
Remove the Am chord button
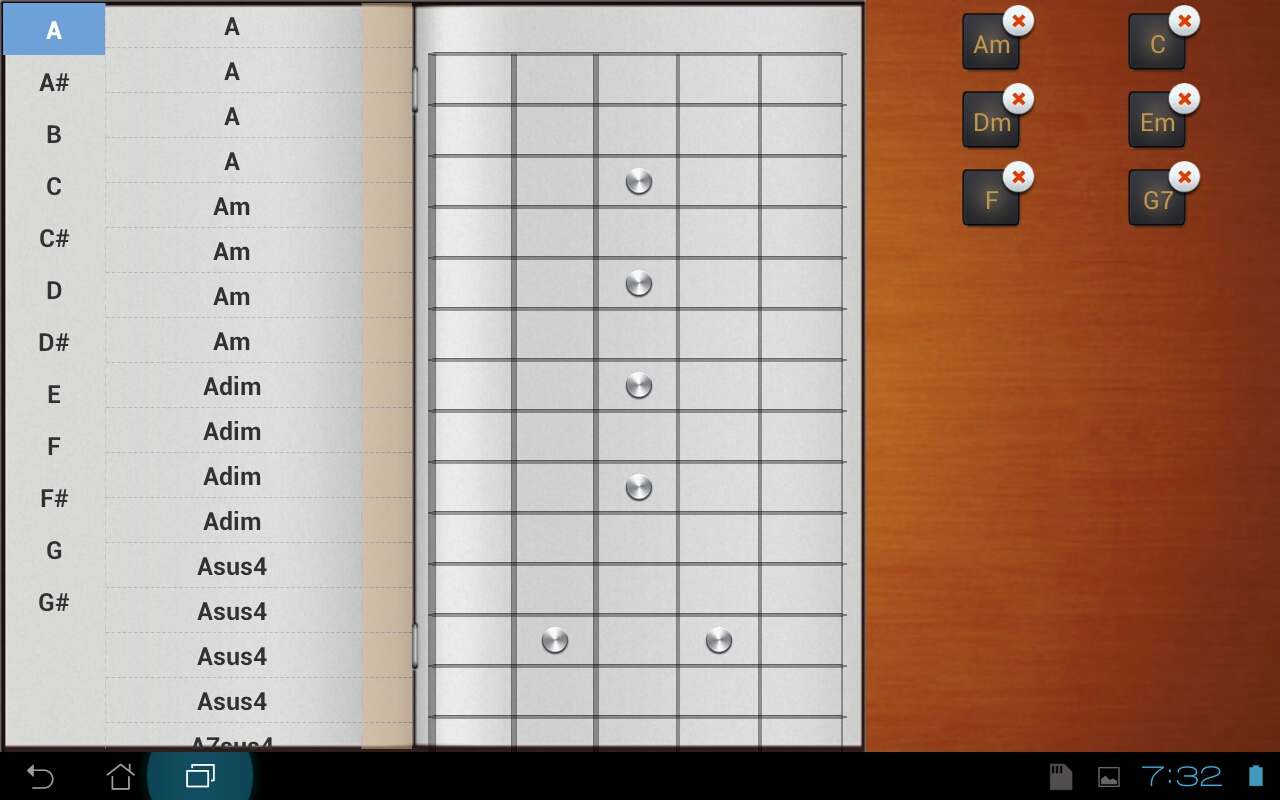(x=1018, y=20)
